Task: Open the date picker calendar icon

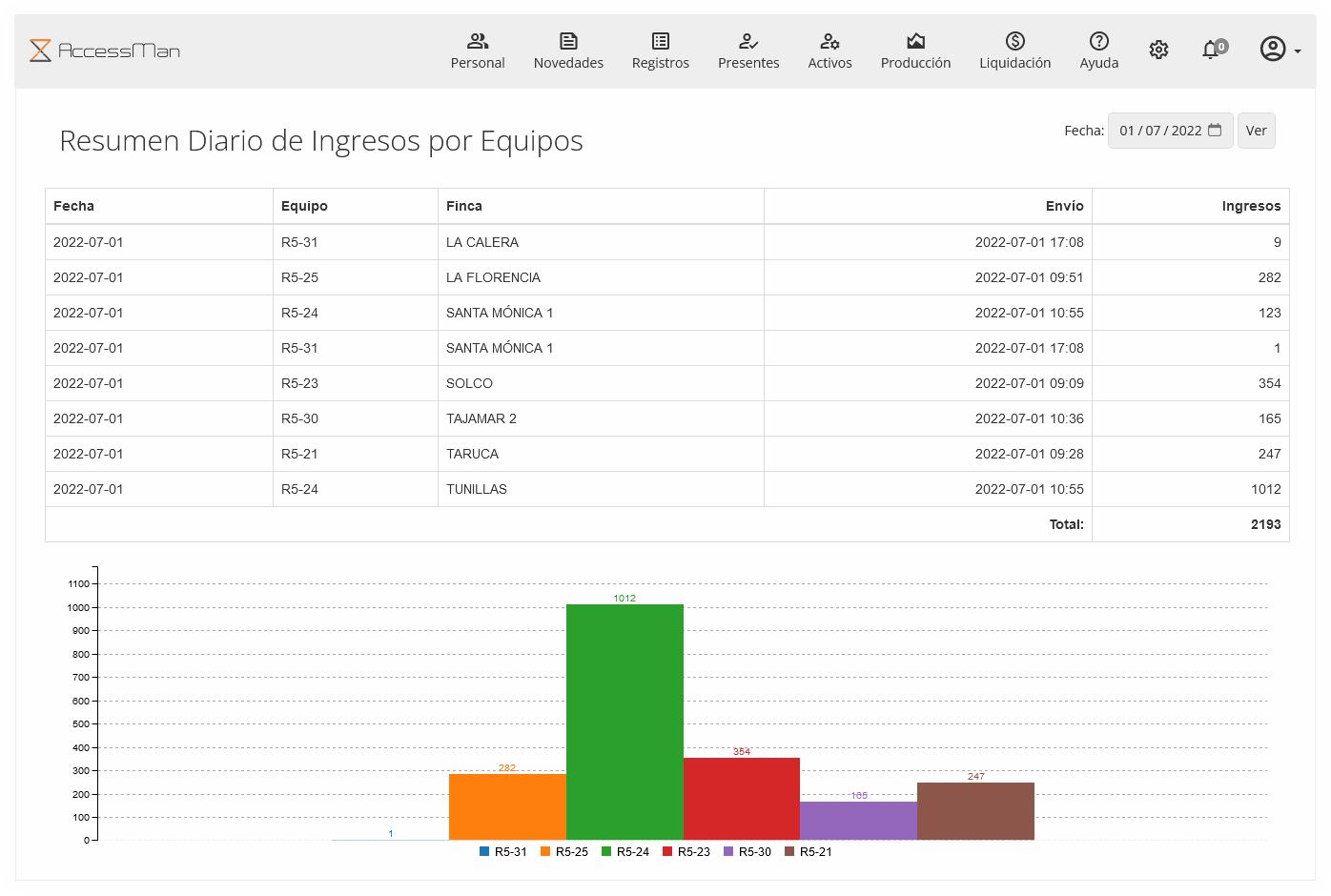Action: [1215, 131]
